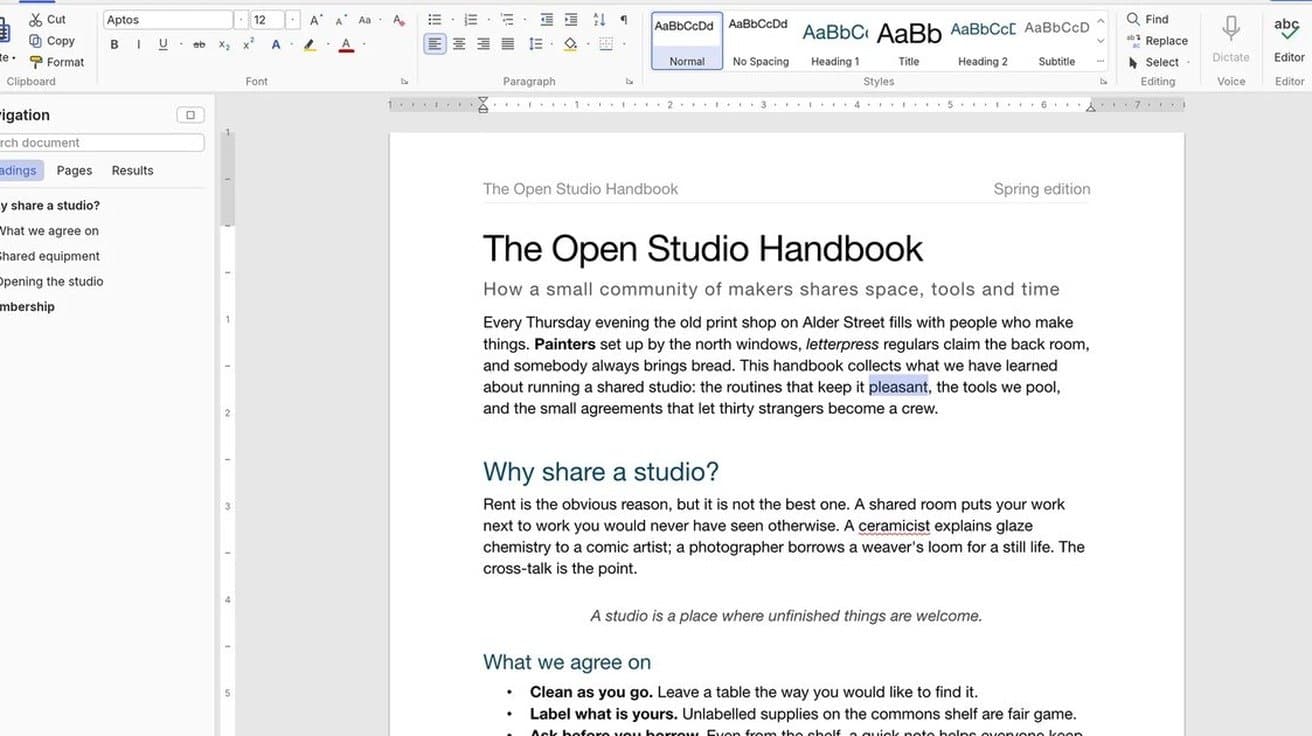This screenshot has width=1312, height=736.
Task: Decrease font size with the smaller A
Action: [x=340, y=20]
